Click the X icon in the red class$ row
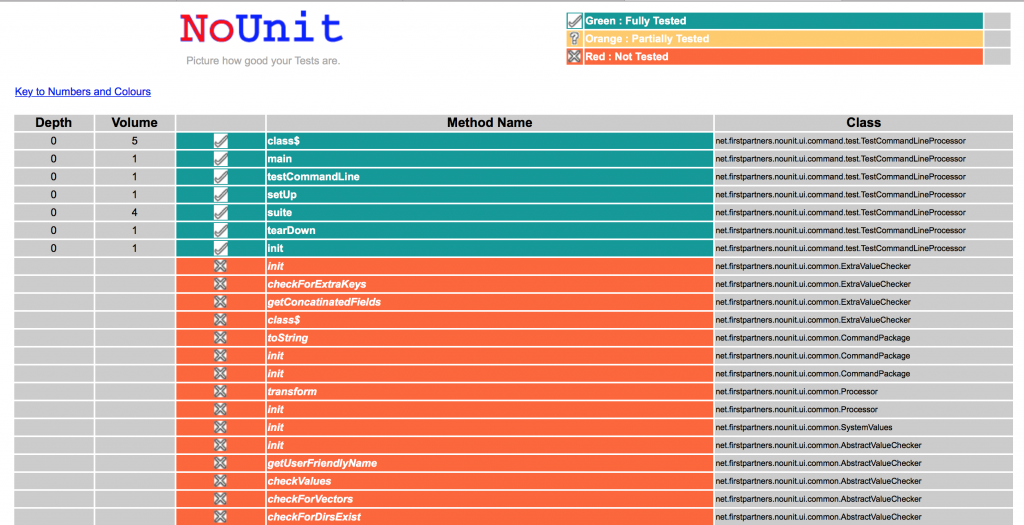This screenshot has width=1024, height=525. [x=220, y=320]
